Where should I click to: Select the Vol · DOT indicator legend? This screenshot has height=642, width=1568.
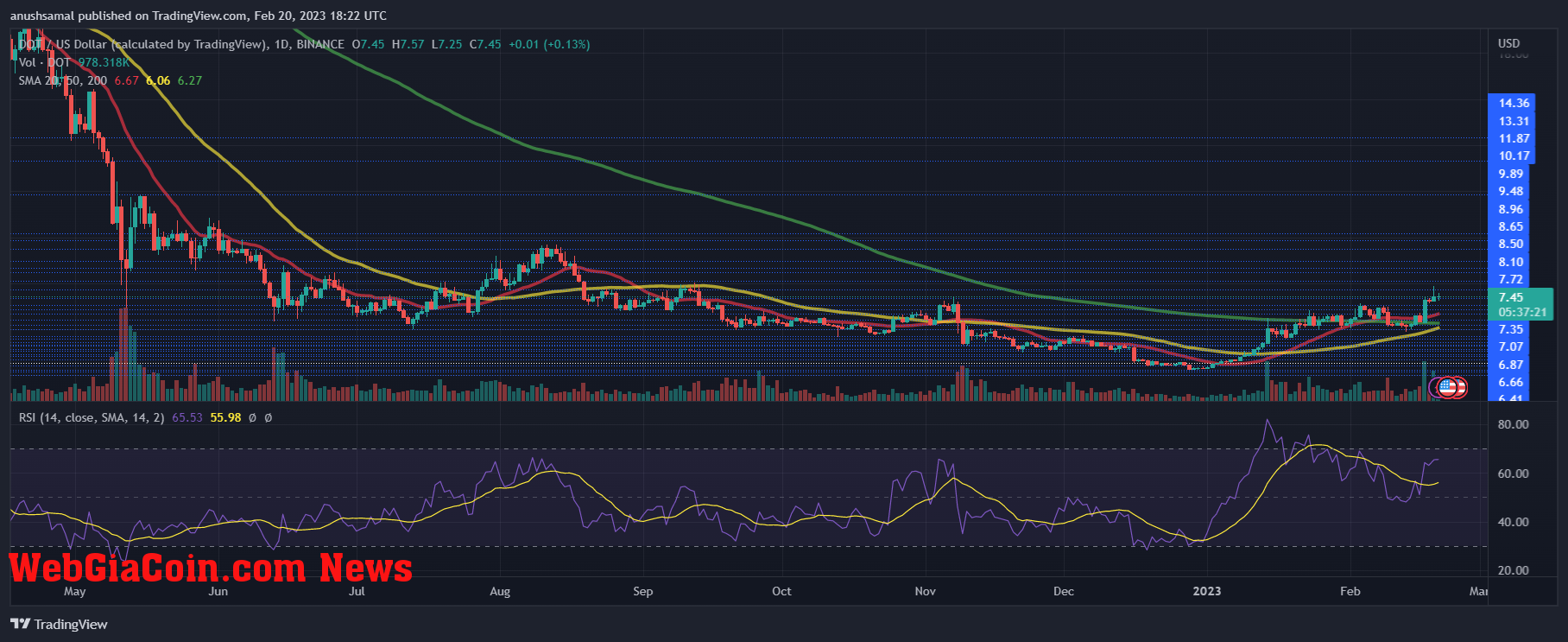coord(45,62)
